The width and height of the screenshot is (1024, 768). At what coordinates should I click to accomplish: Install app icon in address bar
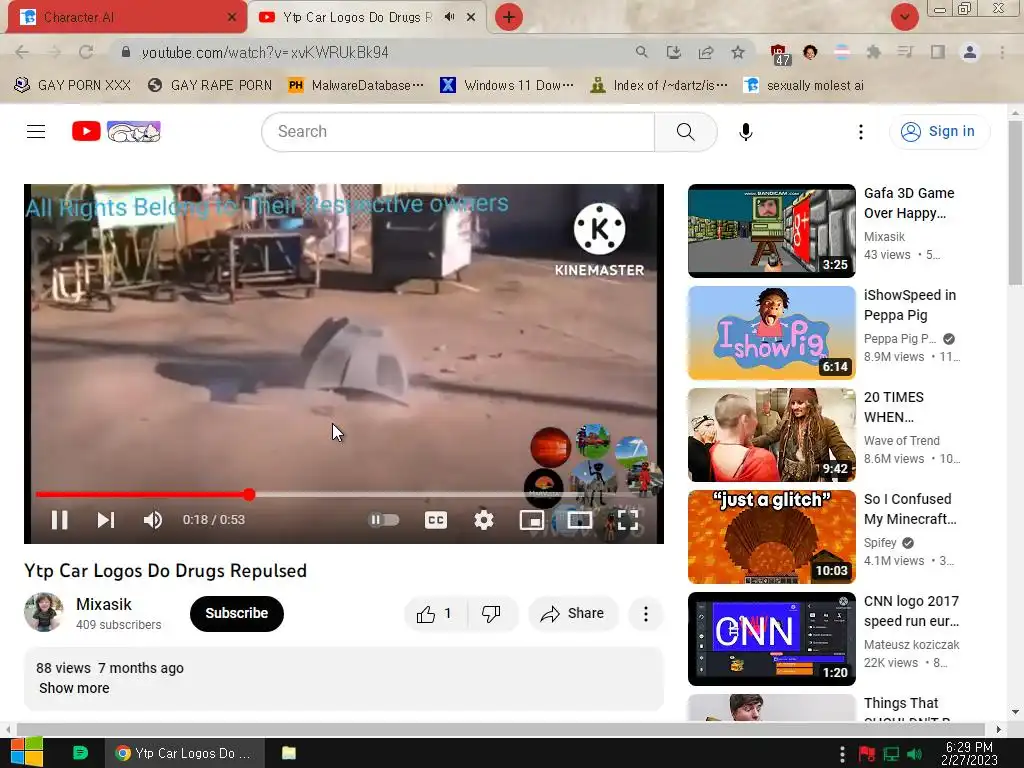(x=673, y=52)
